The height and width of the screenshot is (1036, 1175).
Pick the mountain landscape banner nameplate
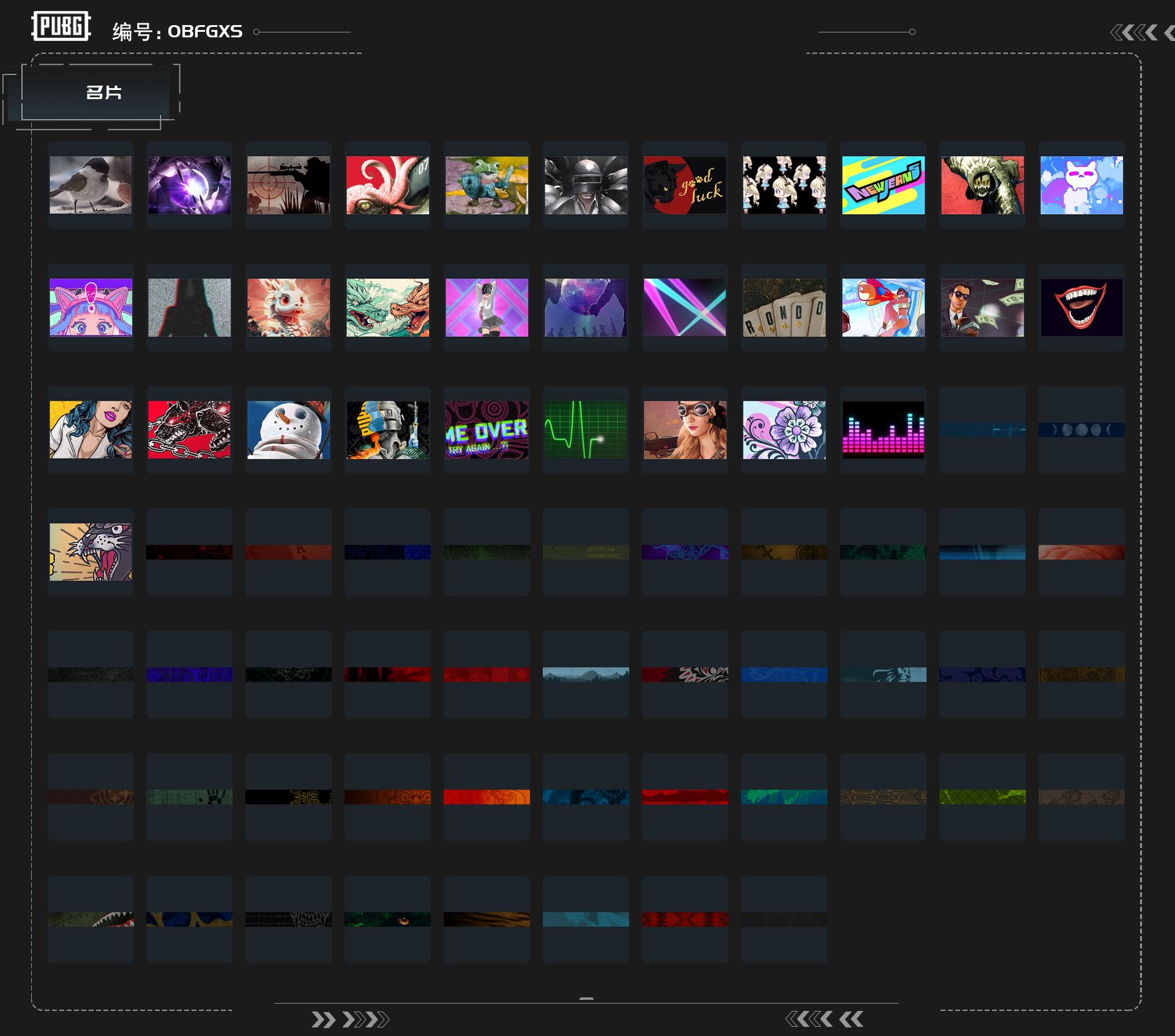[586, 674]
